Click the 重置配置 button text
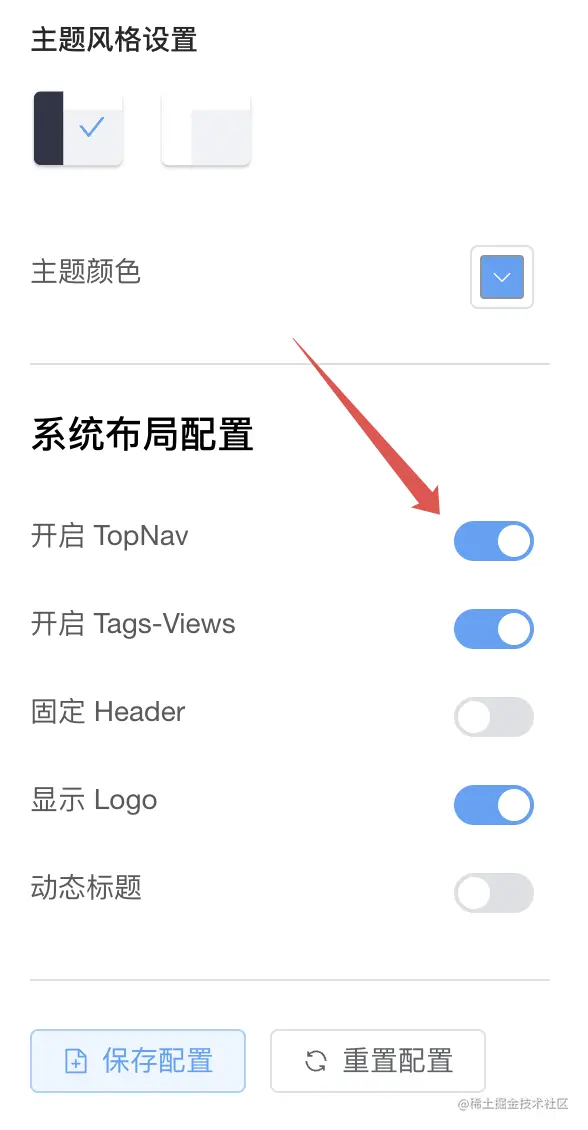 click(398, 1061)
